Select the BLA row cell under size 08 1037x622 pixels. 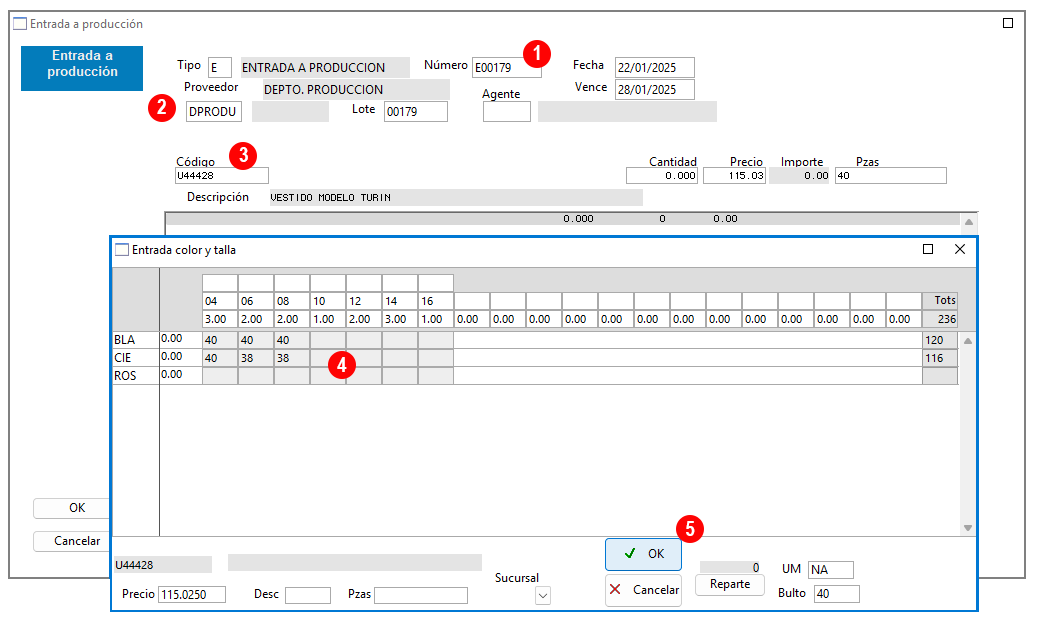pyautogui.click(x=292, y=340)
